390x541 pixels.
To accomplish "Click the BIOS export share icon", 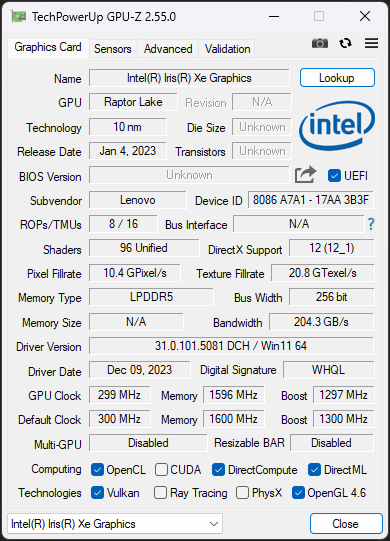I will pyautogui.click(x=305, y=175).
